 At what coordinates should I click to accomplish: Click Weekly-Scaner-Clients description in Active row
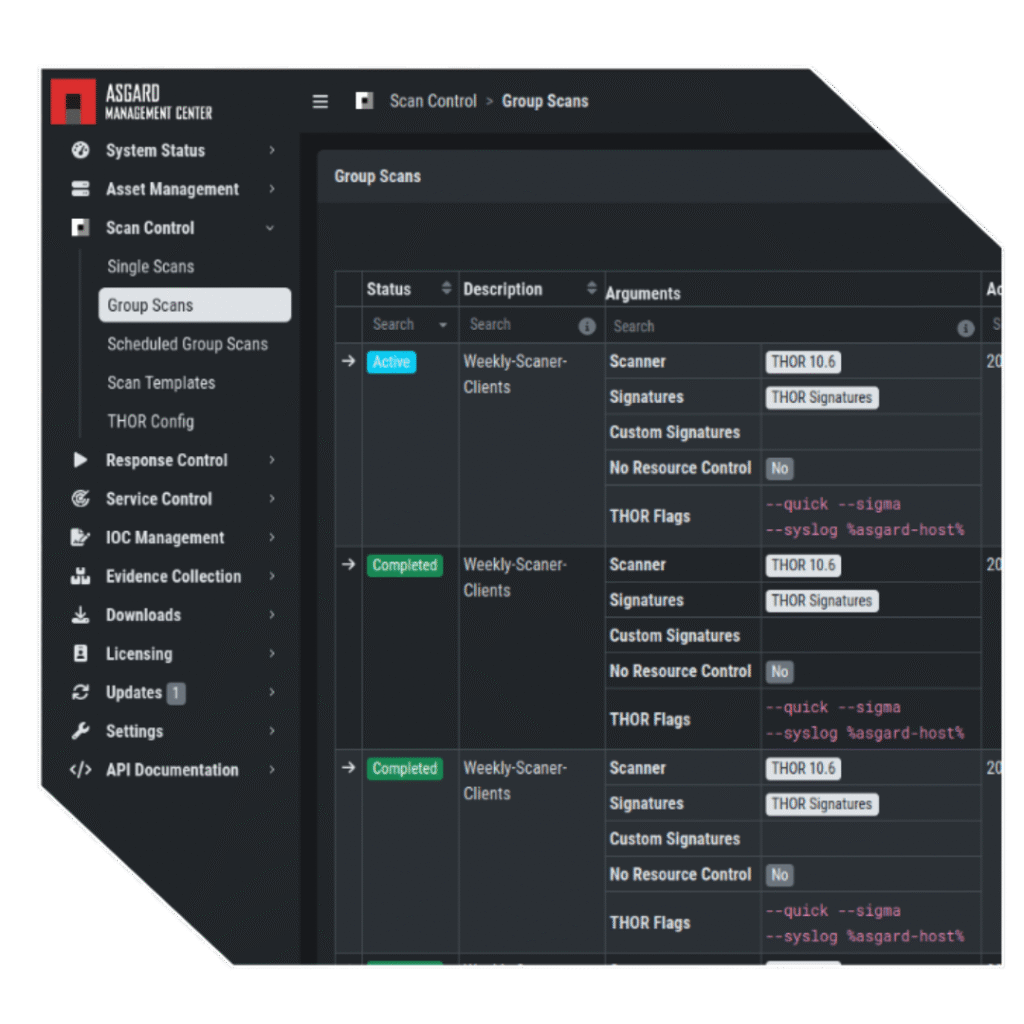[x=515, y=374]
